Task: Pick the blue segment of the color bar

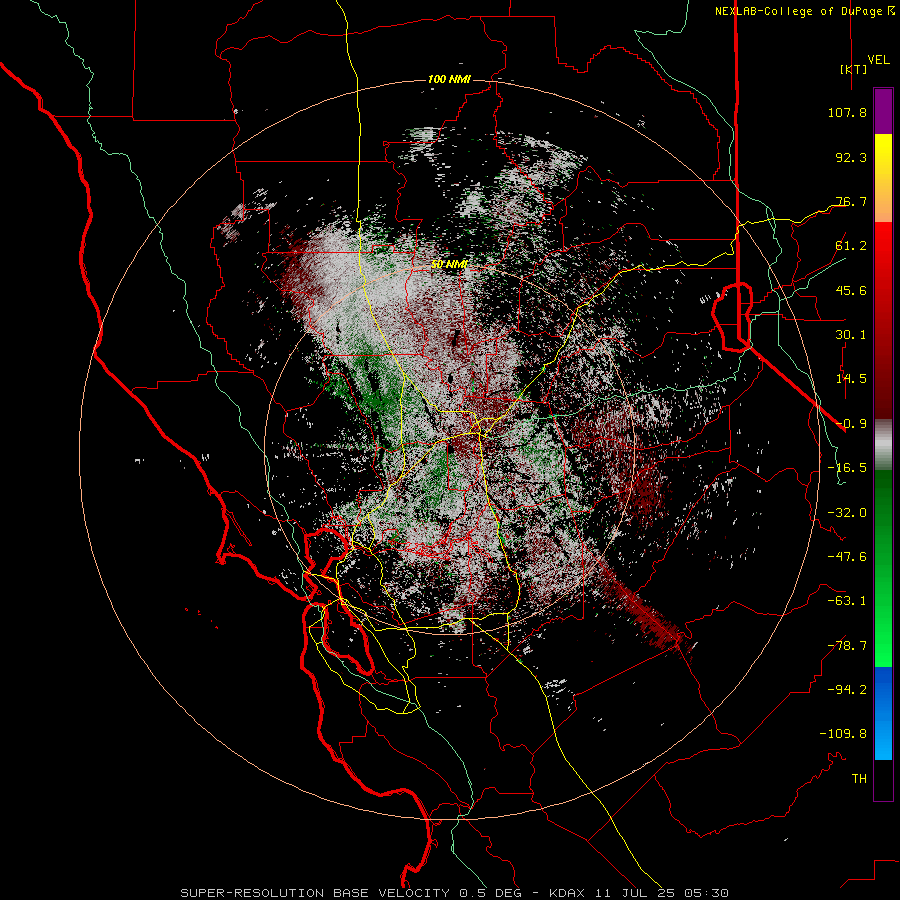Action: click(883, 713)
